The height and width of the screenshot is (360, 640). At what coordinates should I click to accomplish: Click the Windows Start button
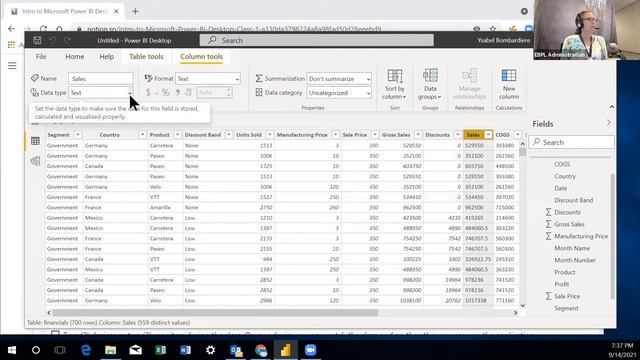click(12, 350)
